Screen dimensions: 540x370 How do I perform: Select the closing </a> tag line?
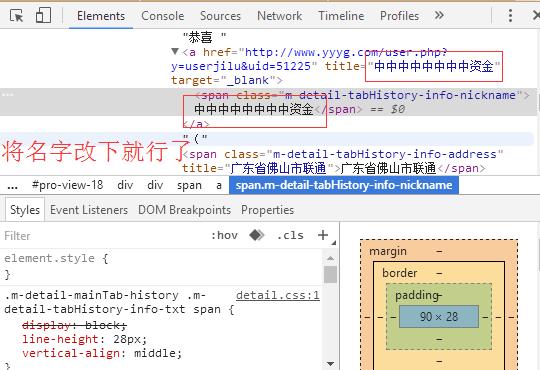tap(196, 123)
